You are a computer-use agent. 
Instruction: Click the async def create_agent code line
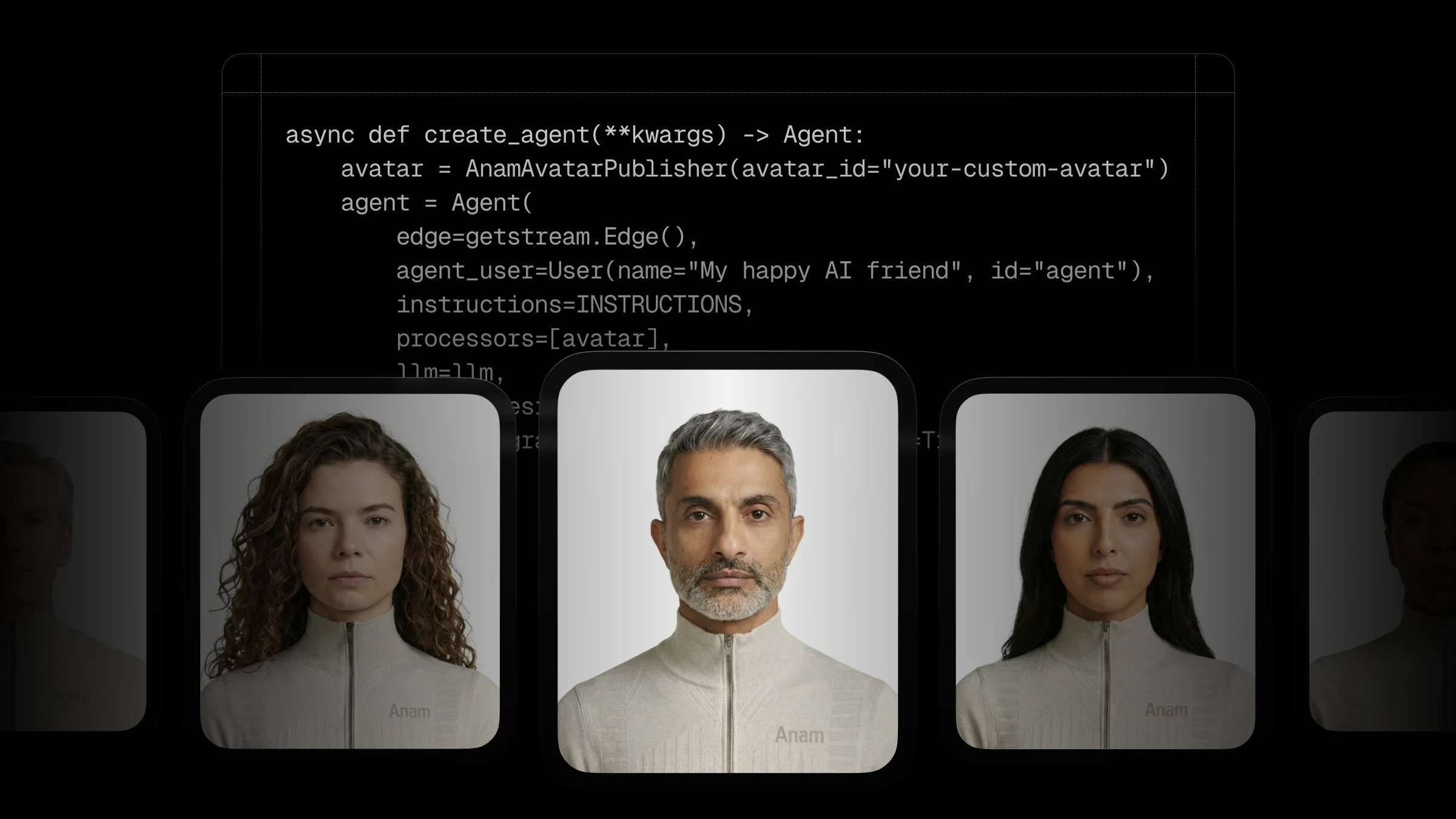tap(574, 135)
